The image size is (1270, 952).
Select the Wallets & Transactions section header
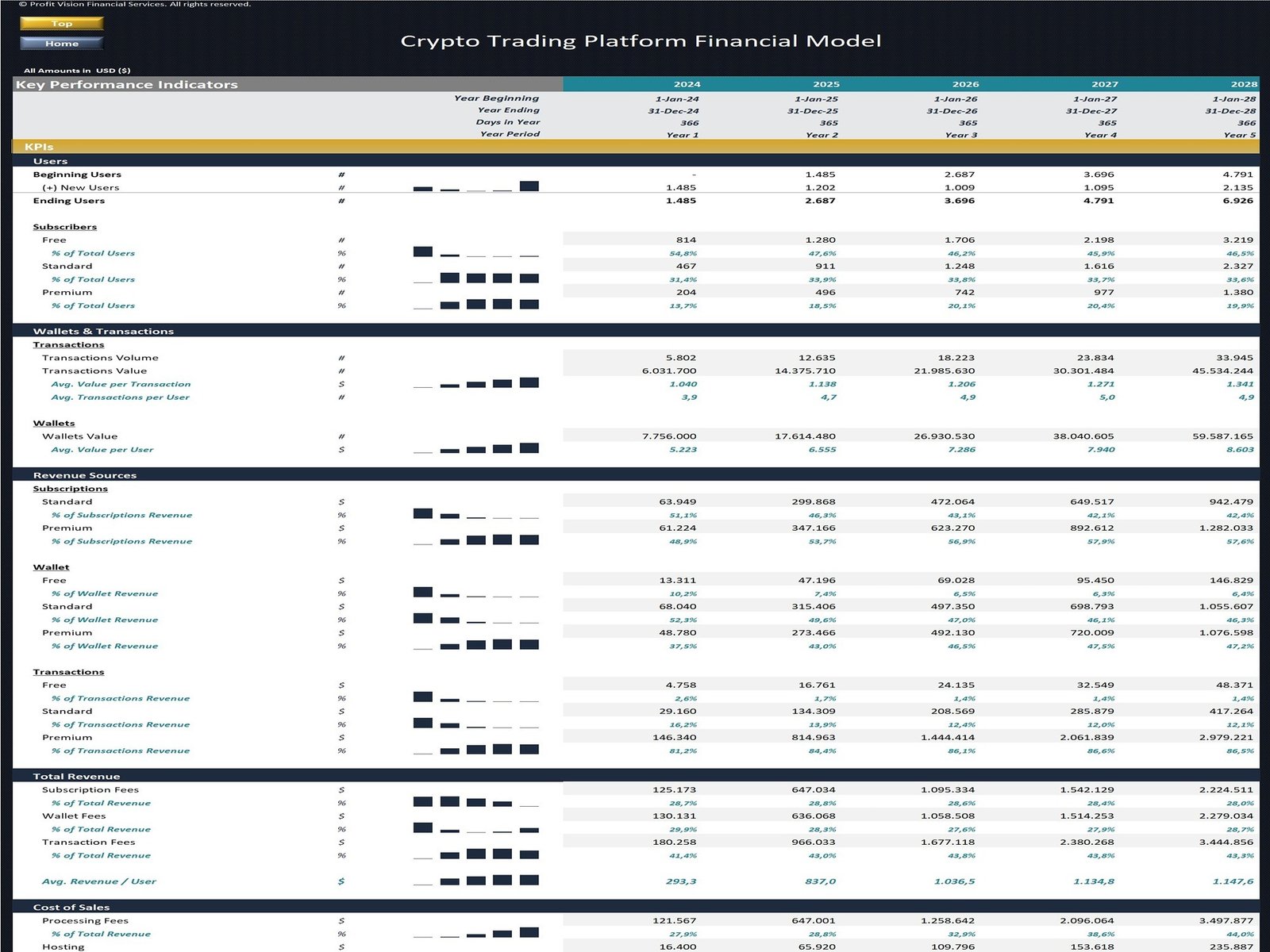(x=103, y=331)
